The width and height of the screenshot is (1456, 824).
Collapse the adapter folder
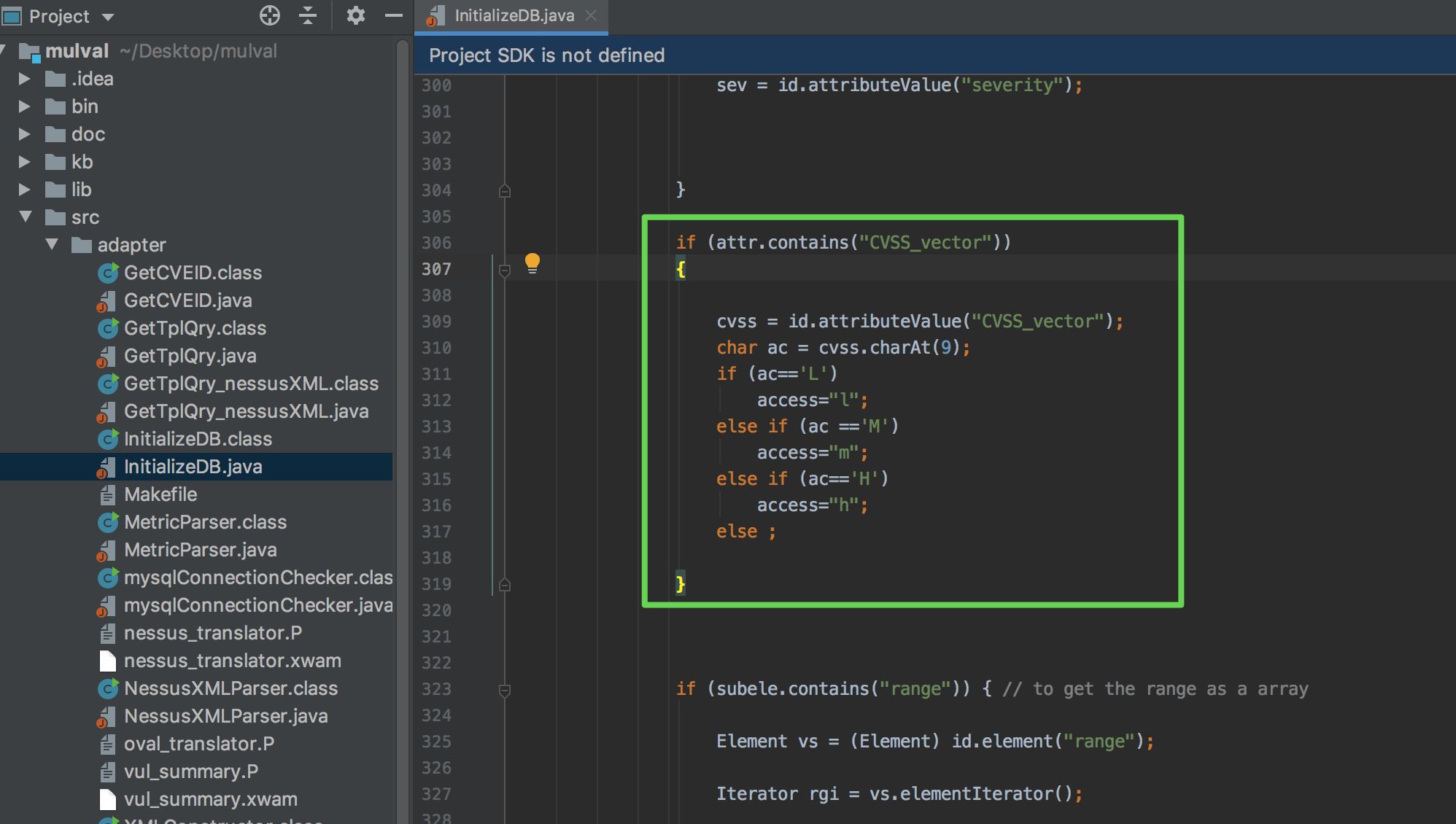coord(52,244)
